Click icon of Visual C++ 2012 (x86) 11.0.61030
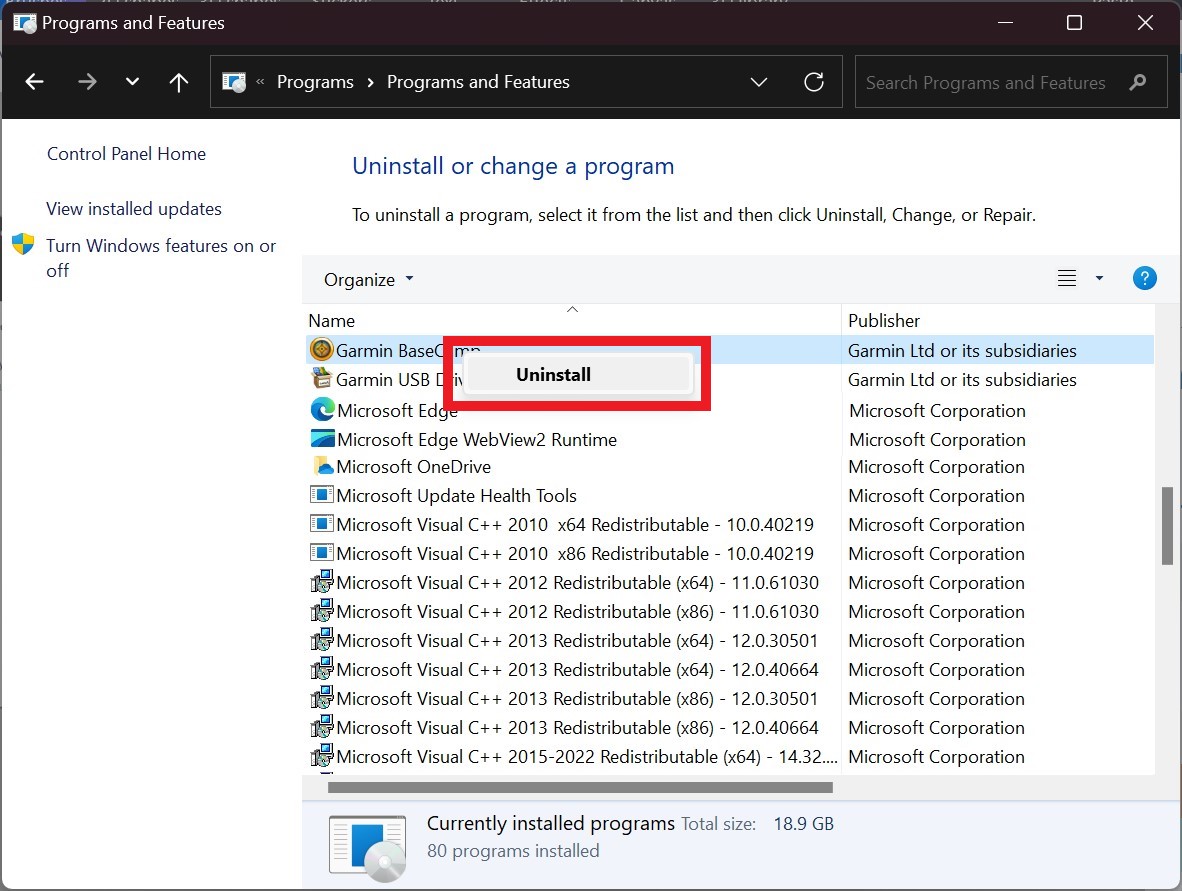Viewport: 1182px width, 891px height. [x=322, y=611]
